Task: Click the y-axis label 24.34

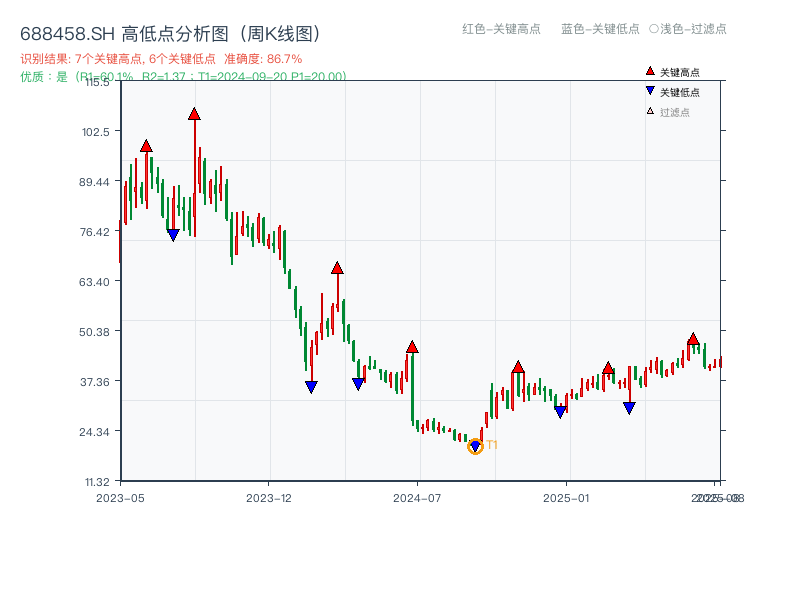Action: coord(94,432)
